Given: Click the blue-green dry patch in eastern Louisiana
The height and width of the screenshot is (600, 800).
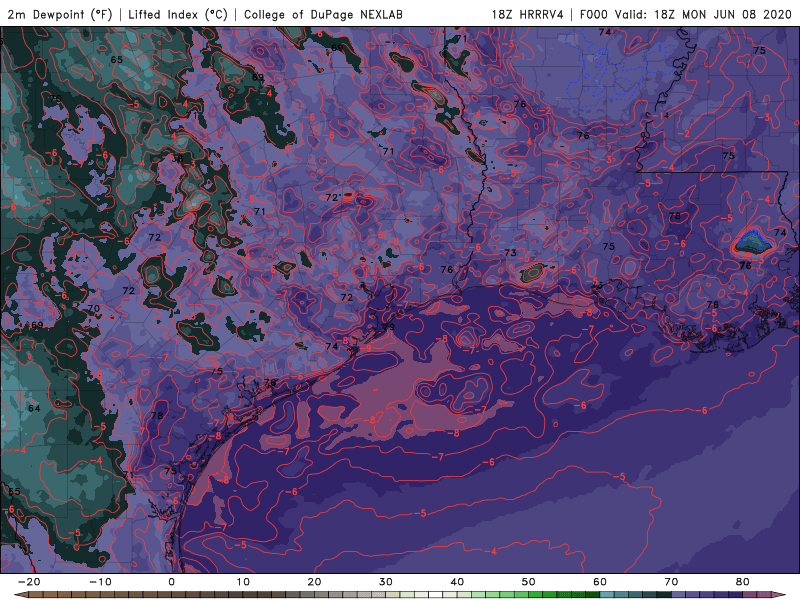Looking at the screenshot, I should 753,242.
